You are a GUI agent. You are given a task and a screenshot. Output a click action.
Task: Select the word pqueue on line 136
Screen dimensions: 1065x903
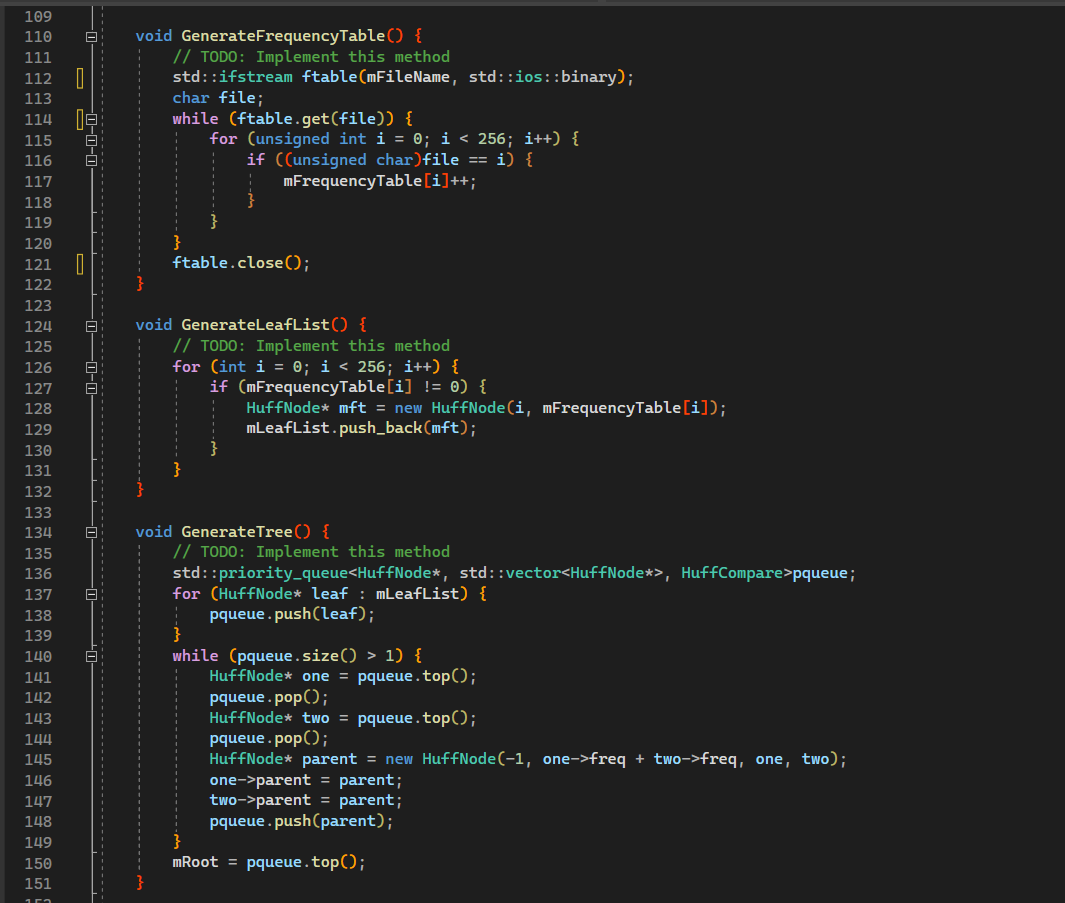click(x=819, y=573)
